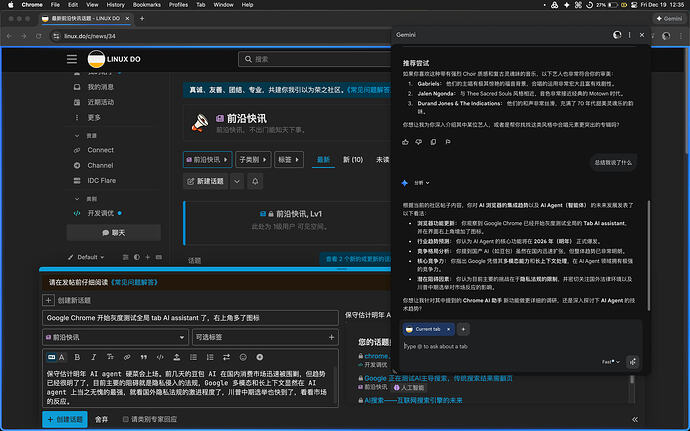Click the 新建话题 button
The height and width of the screenshot is (431, 690).
pos(206,181)
